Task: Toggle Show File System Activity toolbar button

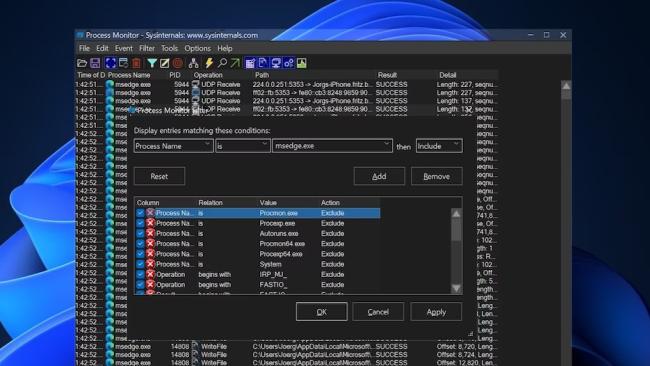Action: [263, 63]
